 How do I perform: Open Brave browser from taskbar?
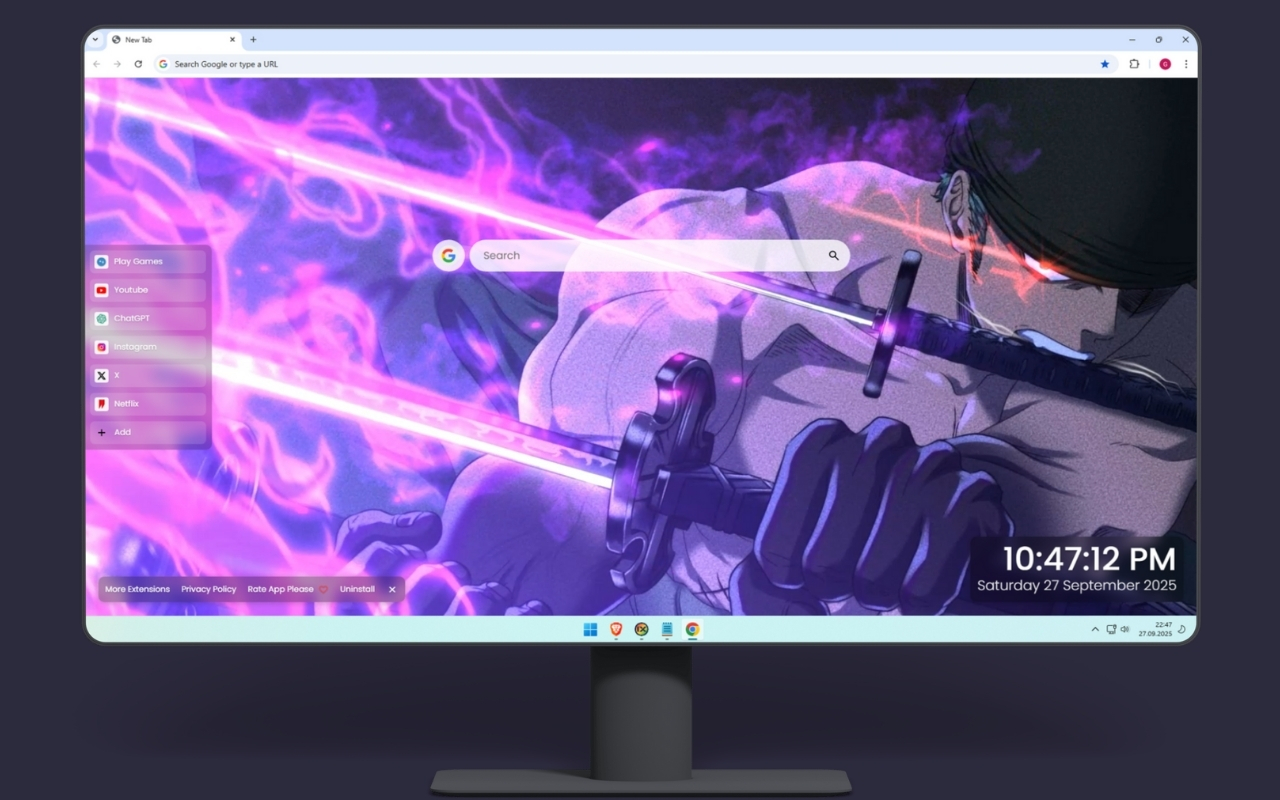(616, 629)
